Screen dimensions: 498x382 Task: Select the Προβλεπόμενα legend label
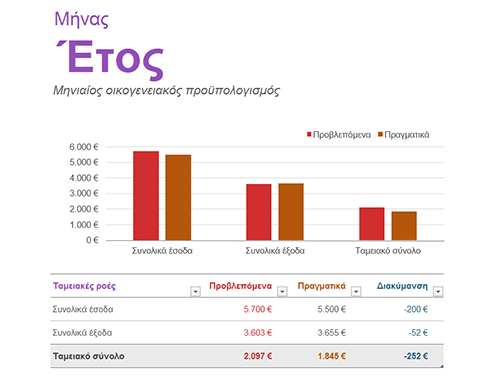(x=342, y=135)
